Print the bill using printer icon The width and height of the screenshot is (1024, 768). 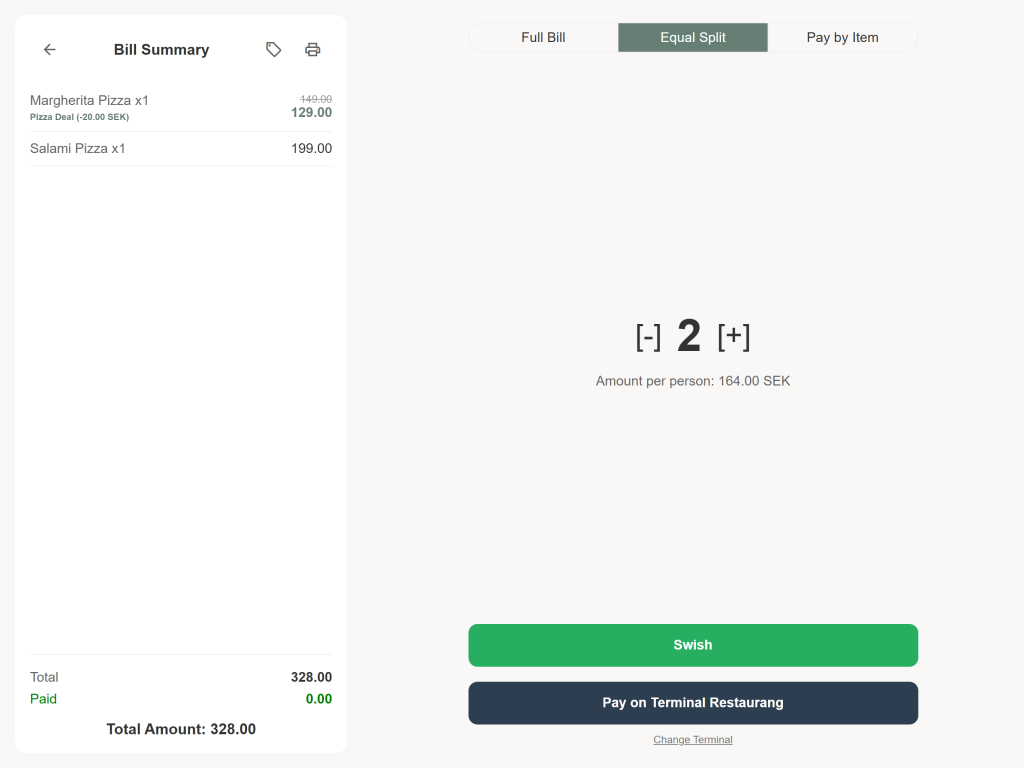313,50
